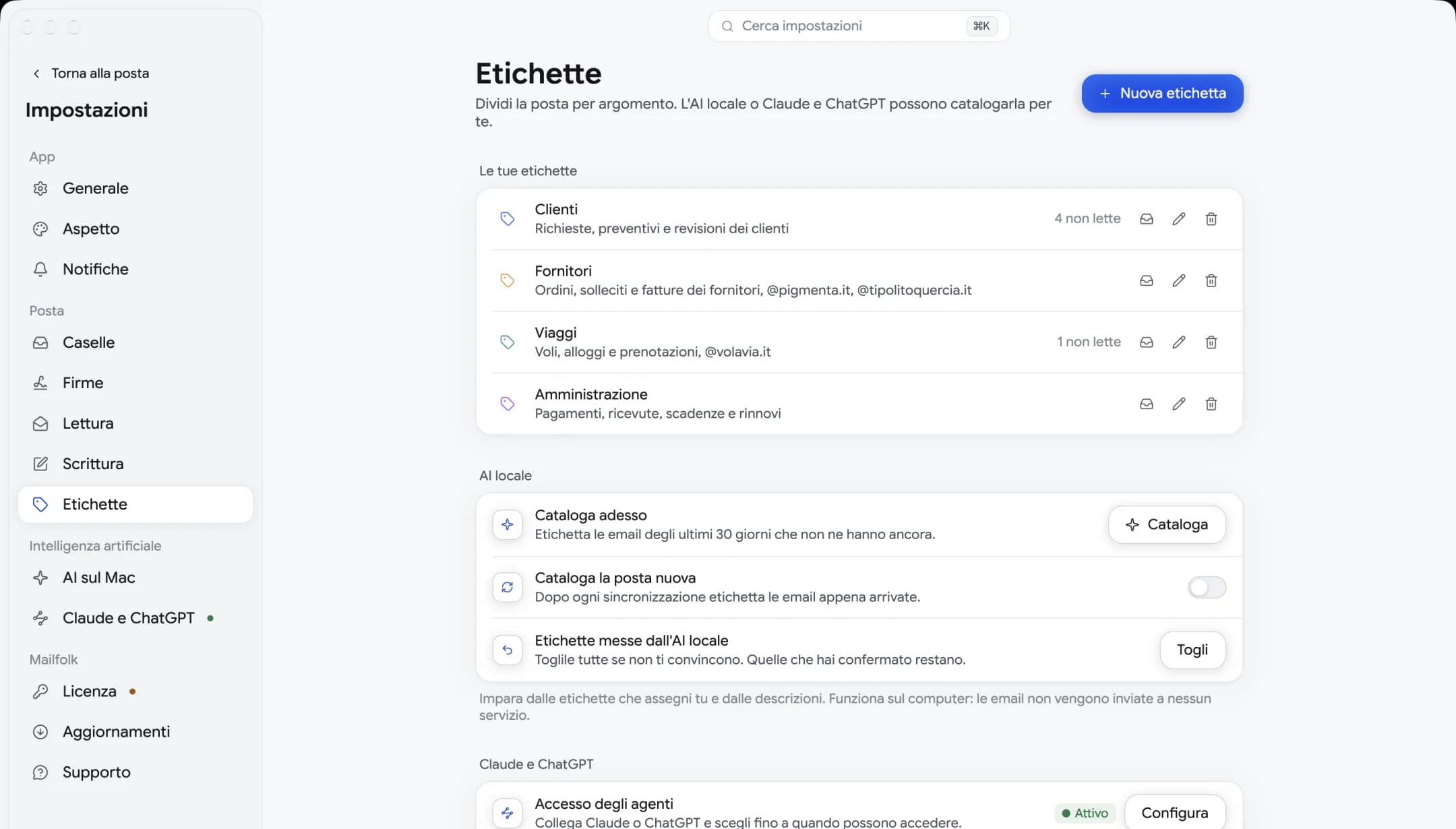Go to Scrittura settings
Viewport: 1456px width, 829px height.
tap(135, 464)
